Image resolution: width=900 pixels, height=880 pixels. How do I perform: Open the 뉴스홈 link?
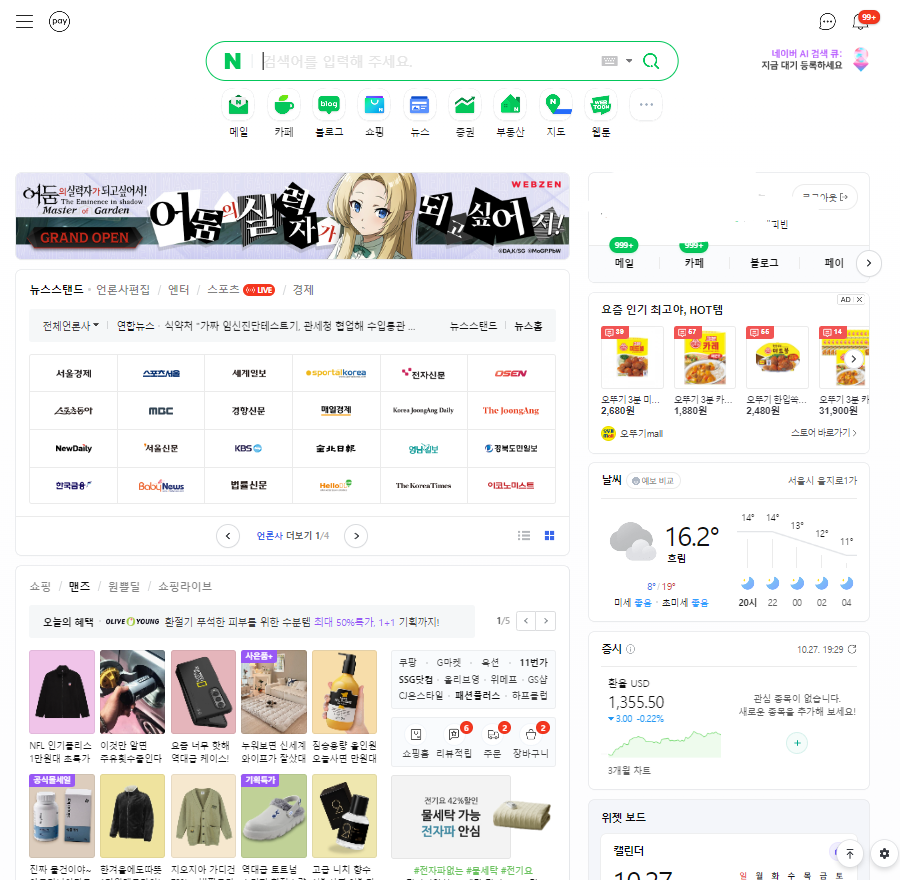(x=528, y=325)
